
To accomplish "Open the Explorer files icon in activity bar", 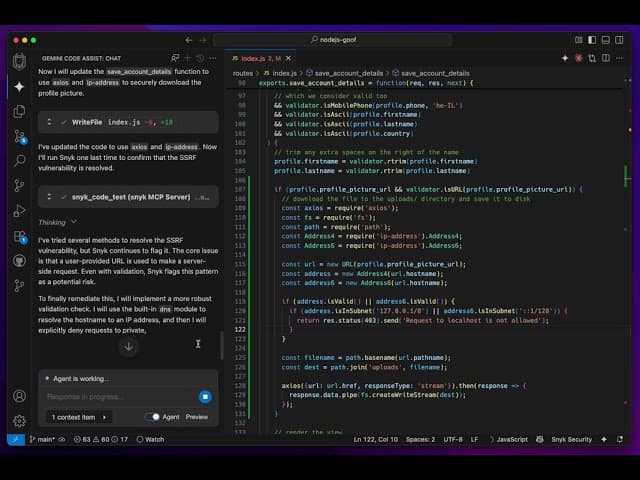I will pos(19,111).
